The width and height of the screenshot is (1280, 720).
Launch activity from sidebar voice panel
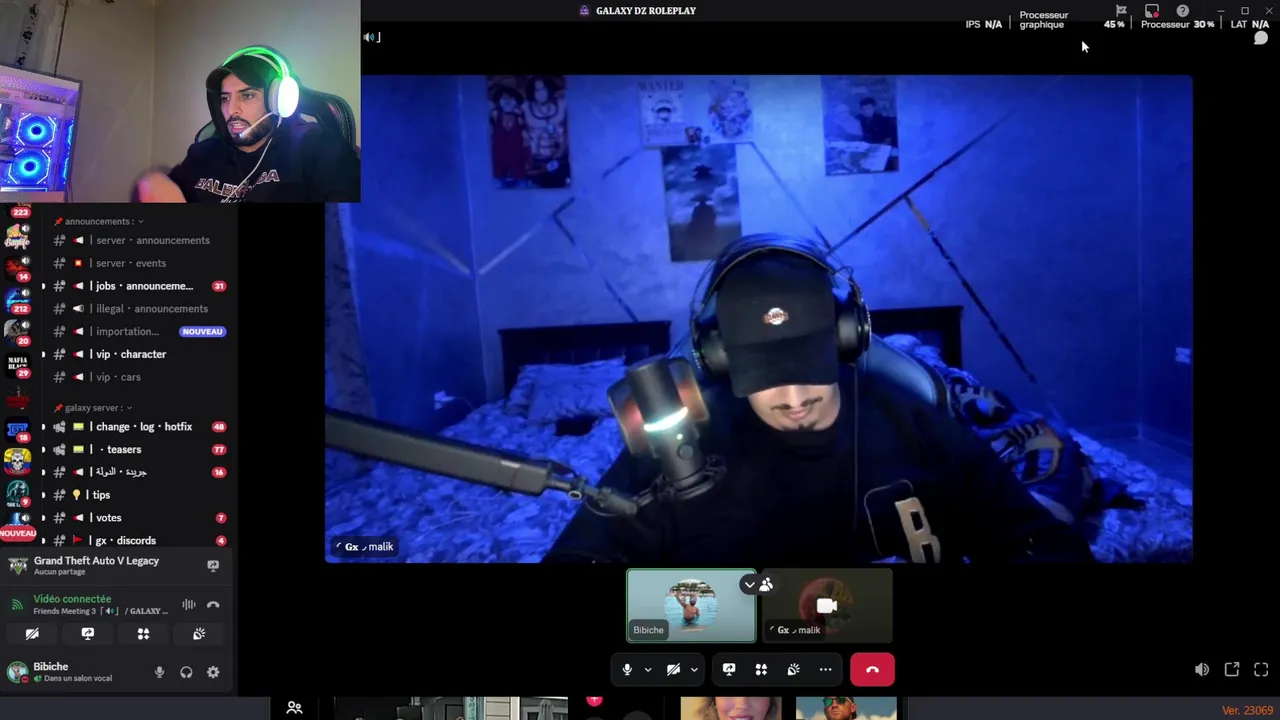(x=143, y=634)
